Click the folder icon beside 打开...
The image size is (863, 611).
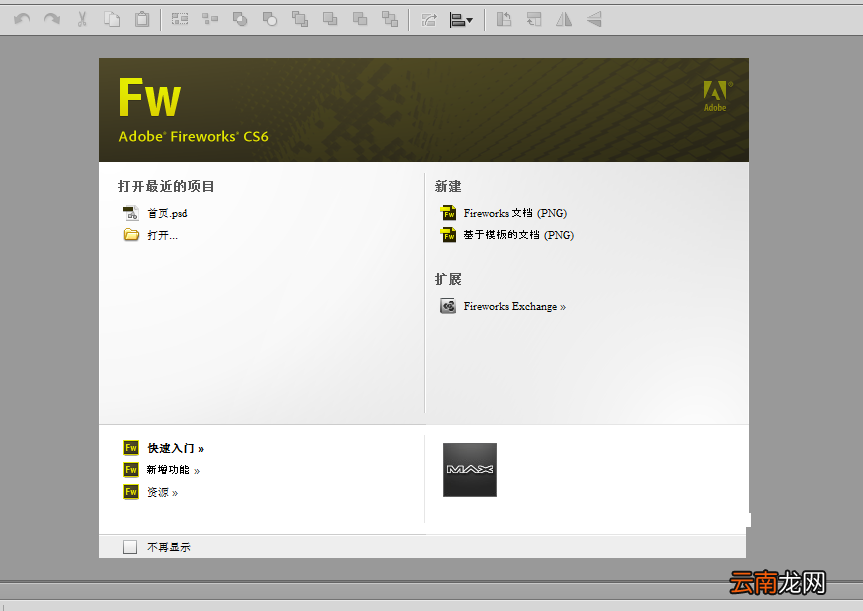131,235
